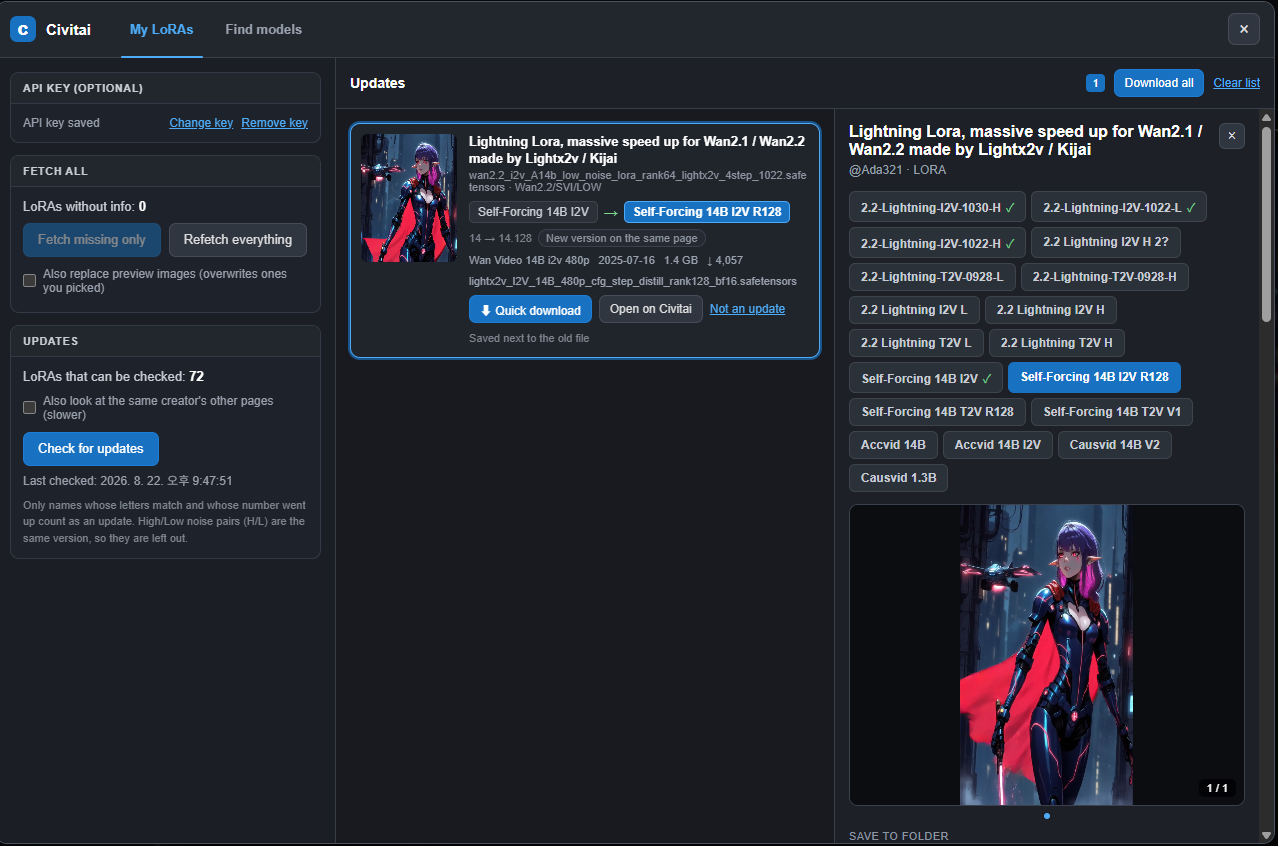Select the 2.2 Lightning I2V L version
This screenshot has width=1278, height=846.
coord(914,310)
